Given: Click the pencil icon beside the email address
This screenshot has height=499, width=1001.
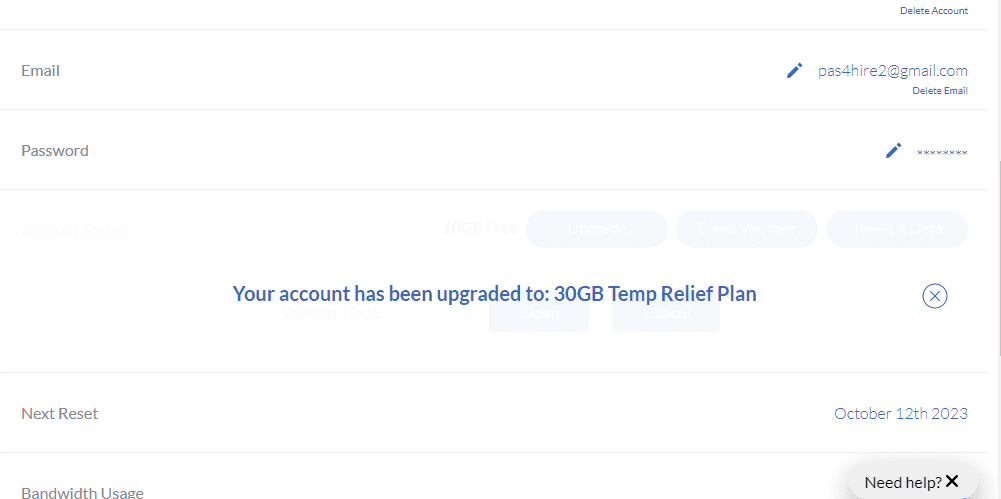Looking at the screenshot, I should (794, 70).
